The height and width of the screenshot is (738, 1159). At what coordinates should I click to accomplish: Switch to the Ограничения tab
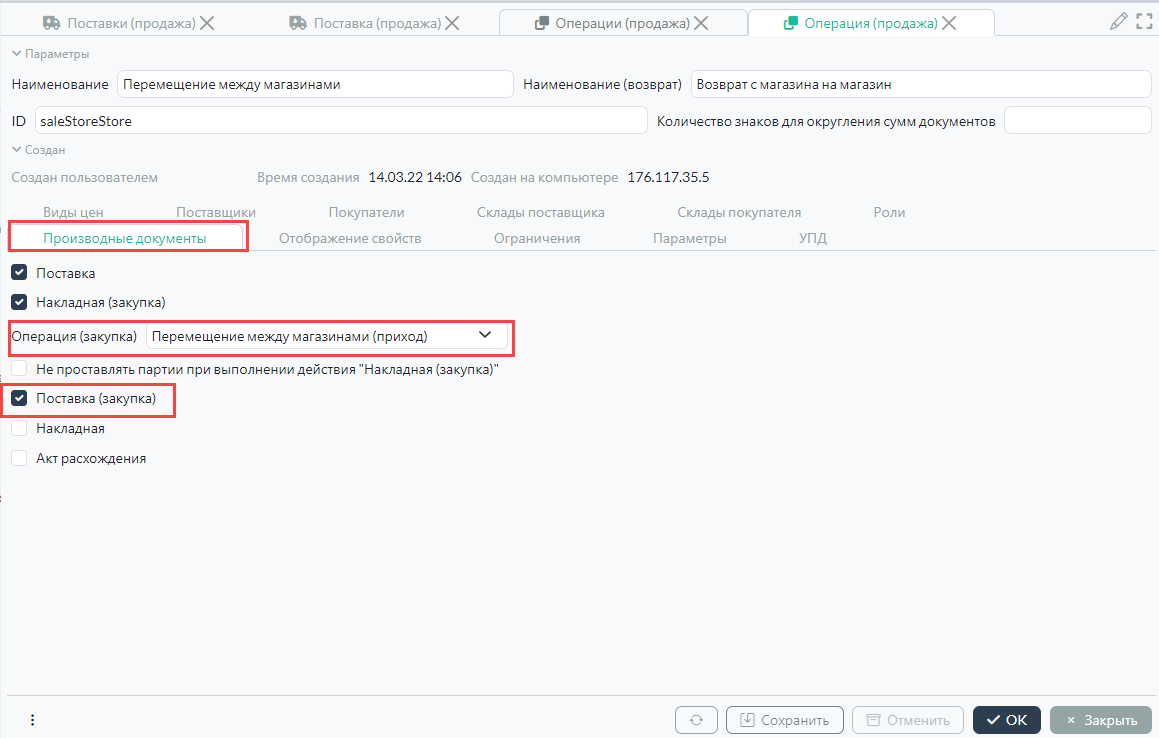point(537,238)
